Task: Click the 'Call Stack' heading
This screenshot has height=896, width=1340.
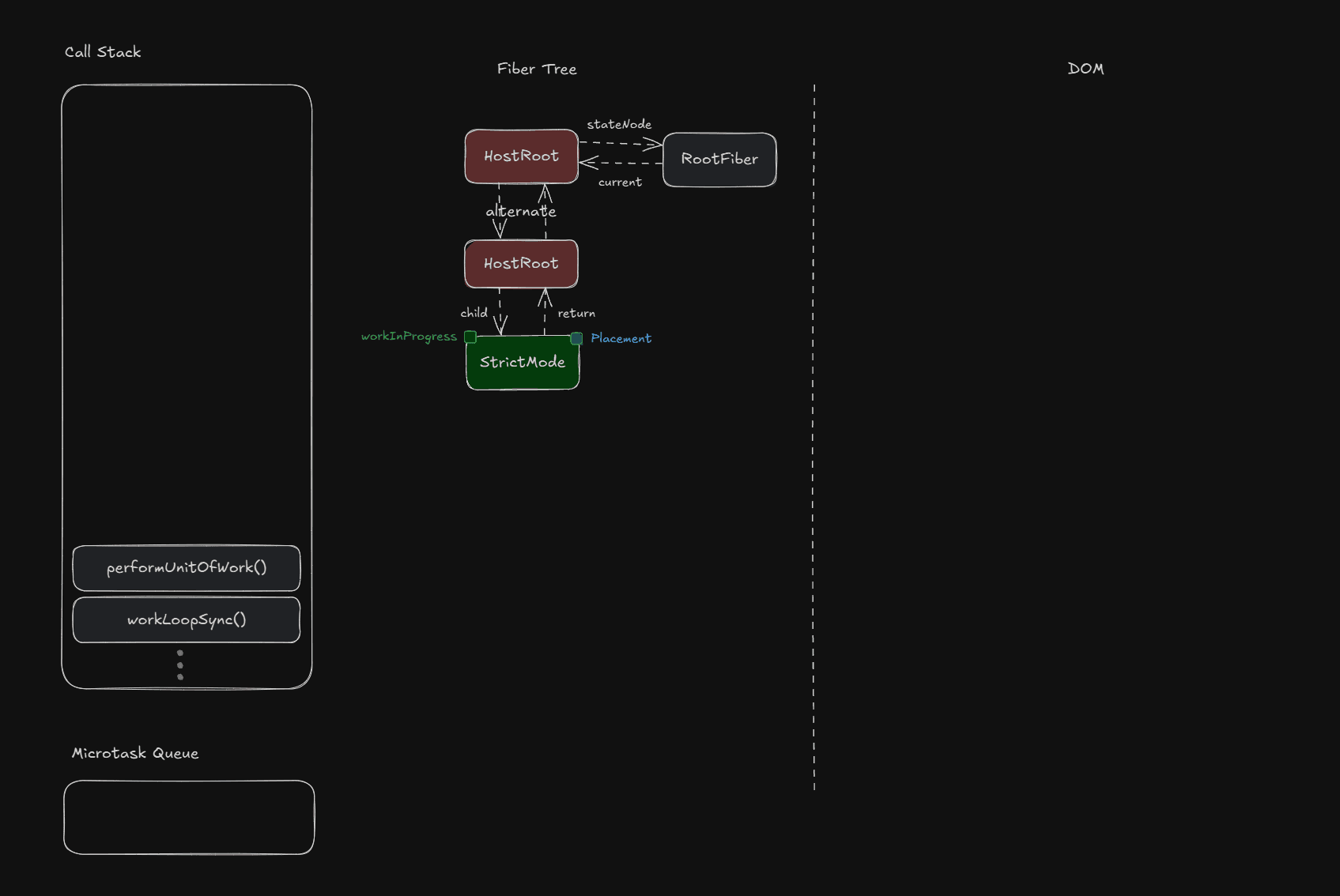Action: tap(103, 52)
